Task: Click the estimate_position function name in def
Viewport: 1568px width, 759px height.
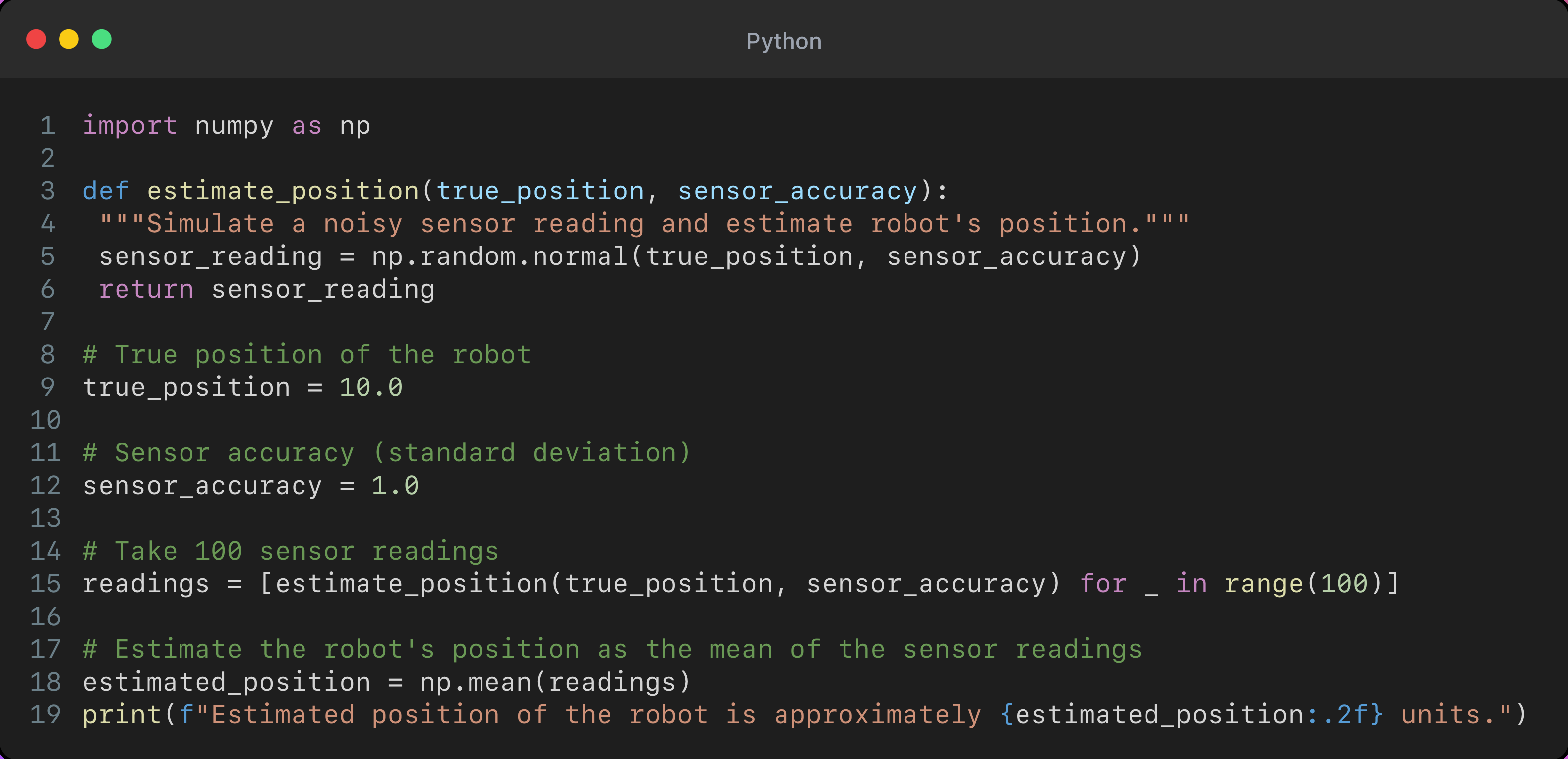Action: 283,191
